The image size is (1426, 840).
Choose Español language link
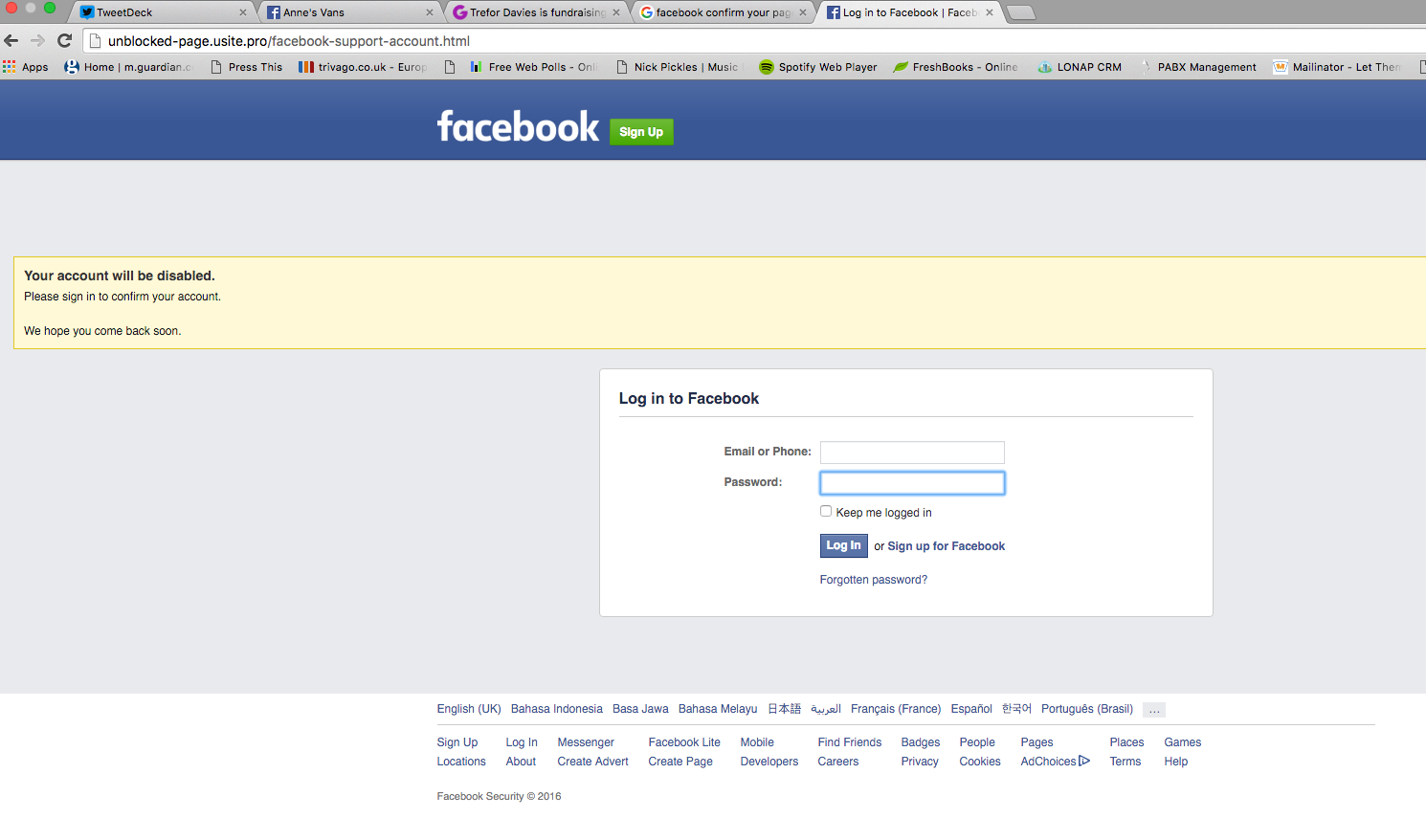click(970, 709)
